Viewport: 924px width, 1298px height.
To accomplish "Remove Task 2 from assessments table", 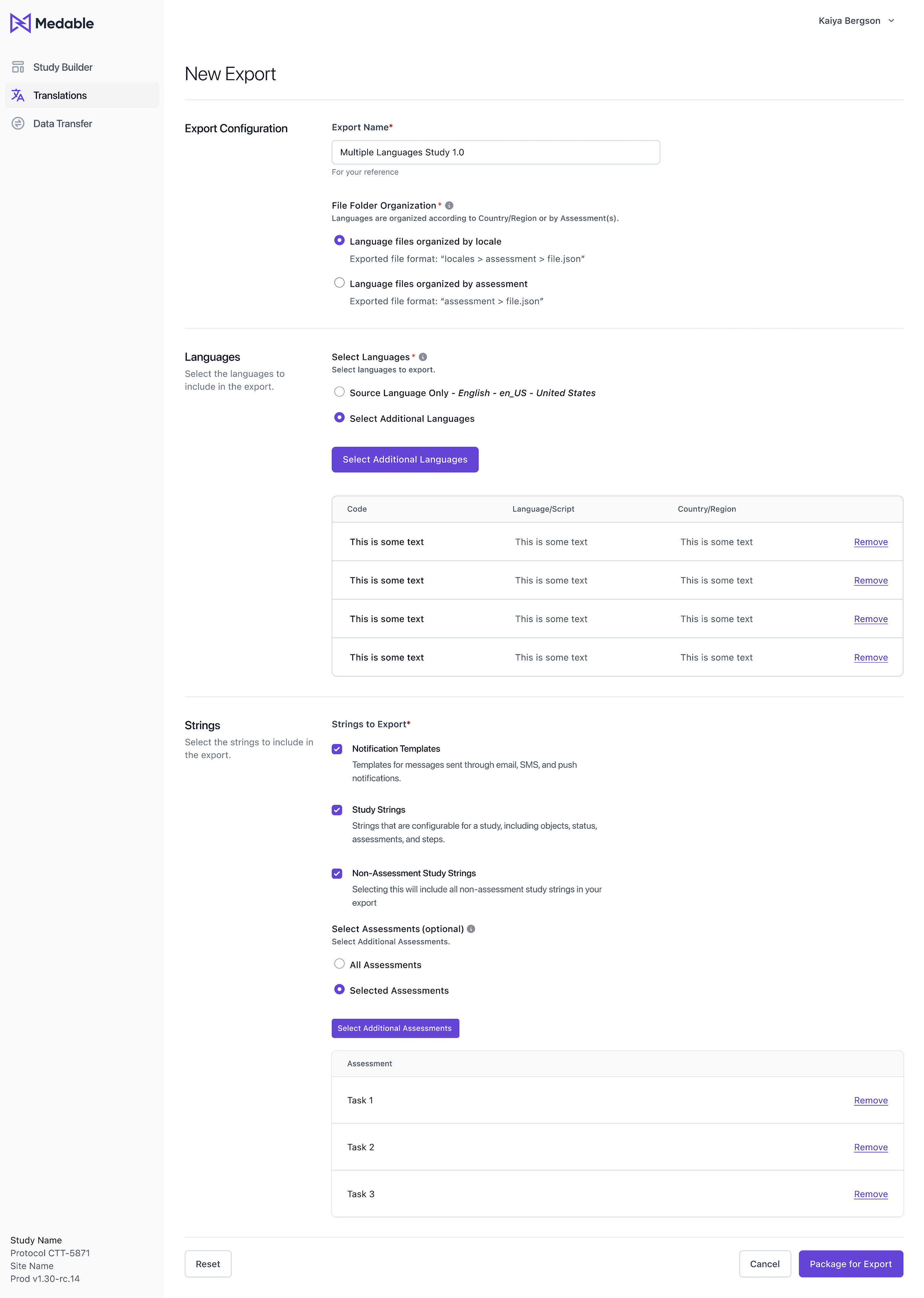I will 871,1147.
